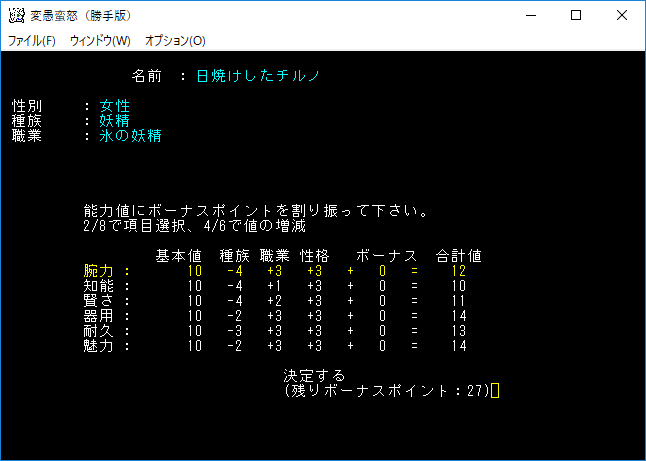Click the character name 日焼けしたチルノ

coord(258,76)
